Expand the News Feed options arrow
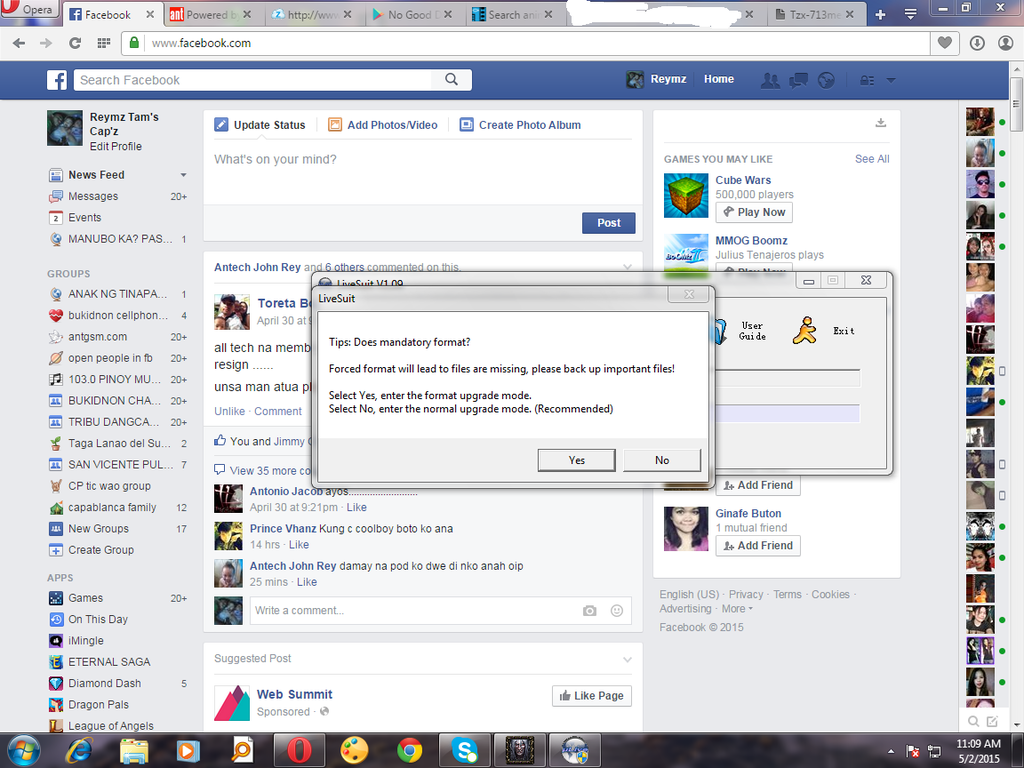1024x768 pixels. [x=184, y=175]
